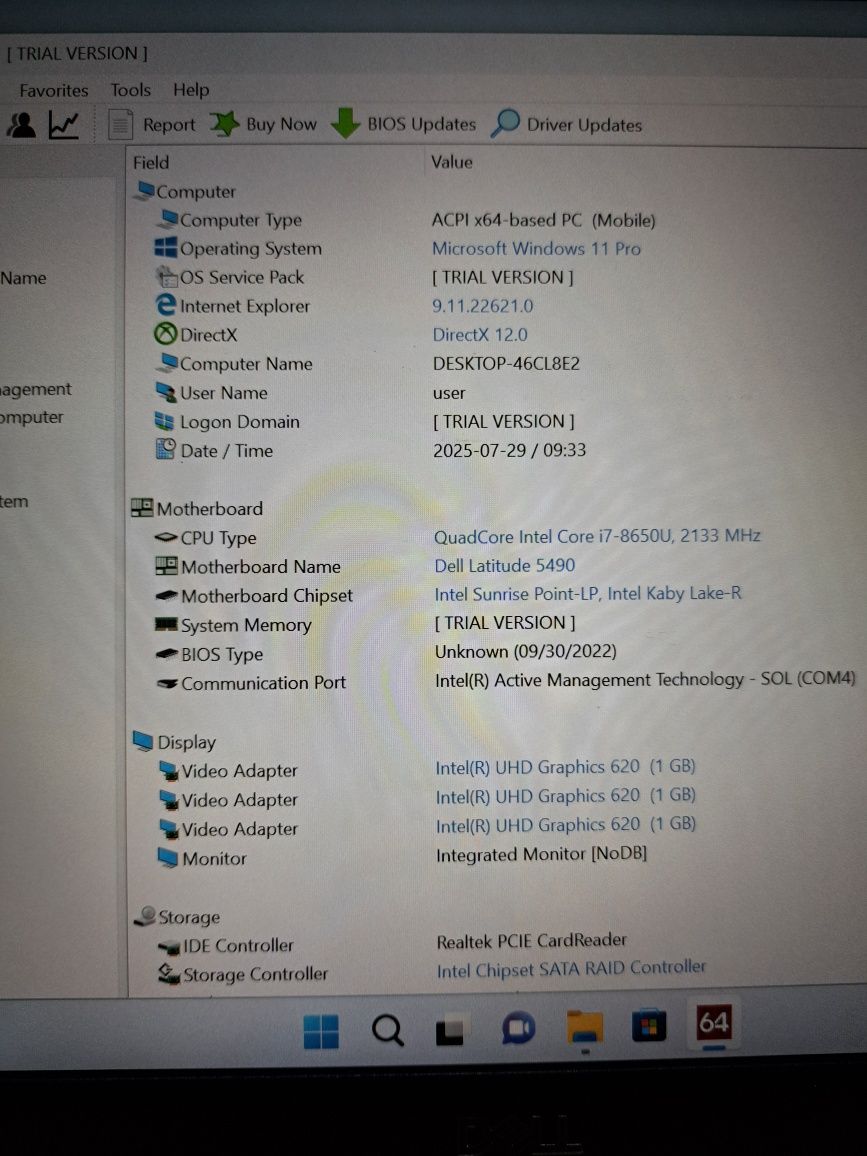Image resolution: width=867 pixels, height=1156 pixels.
Task: Select the DESKTOP-46CL8E2 value
Action: 506,363
